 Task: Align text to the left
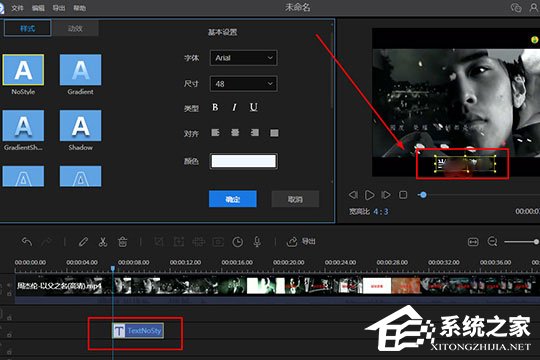215,133
